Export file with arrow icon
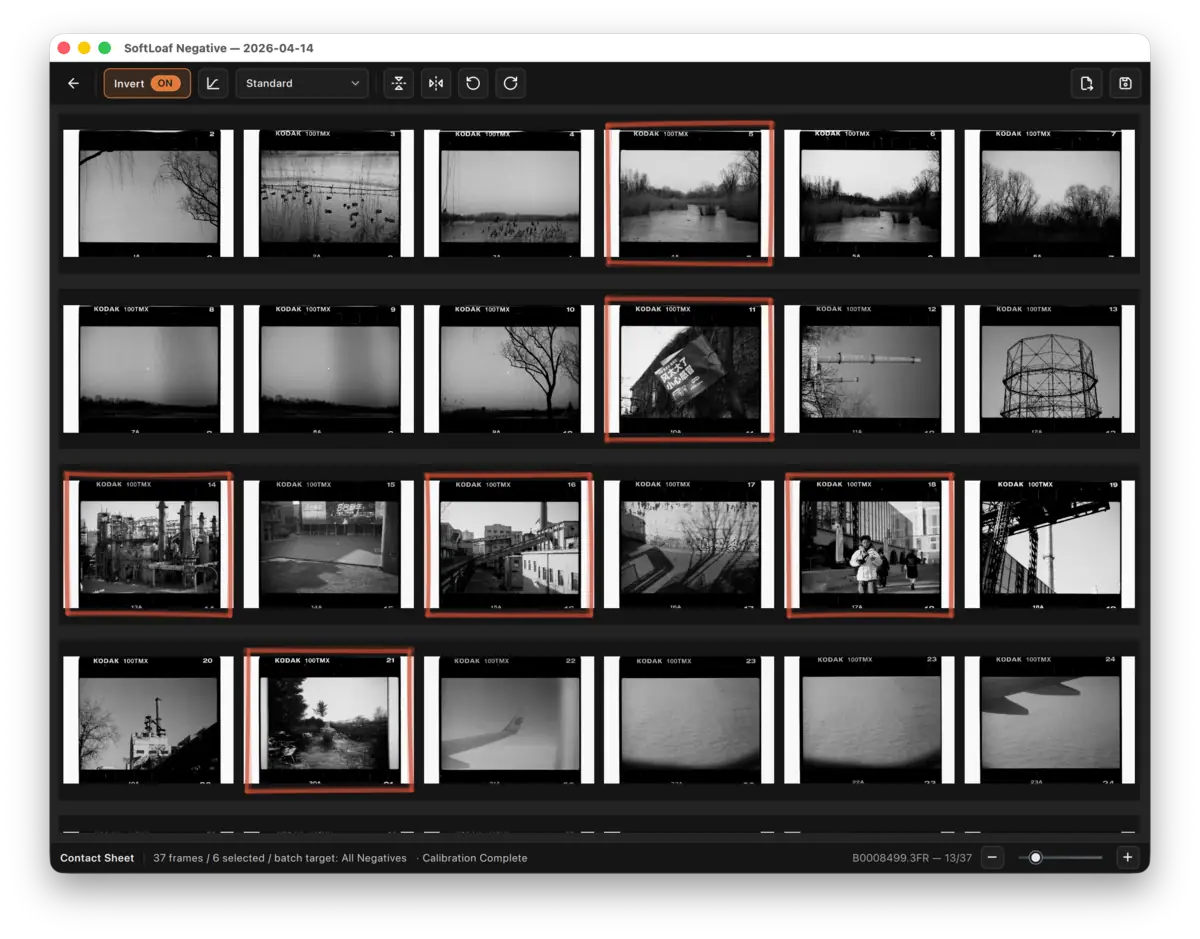This screenshot has width=1200, height=939. tap(1087, 84)
